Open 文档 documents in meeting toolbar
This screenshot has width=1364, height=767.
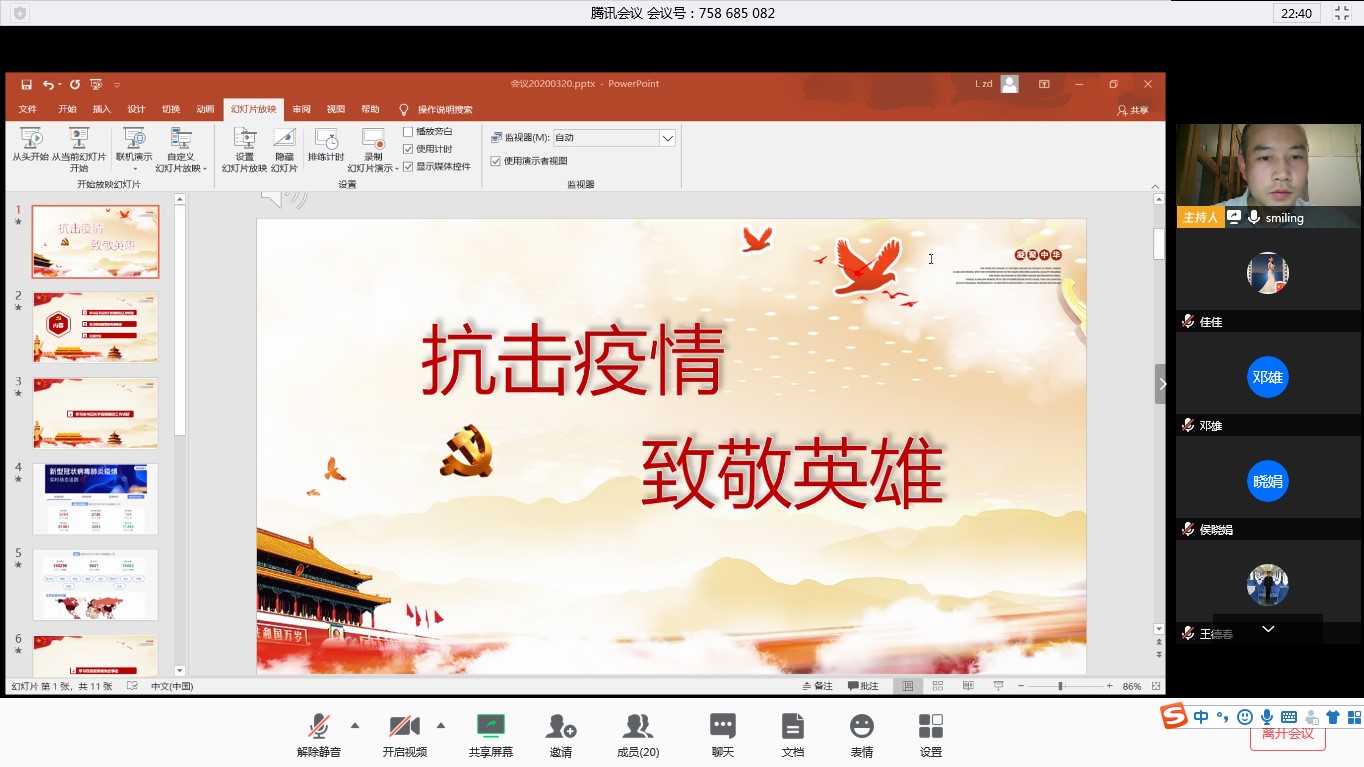pos(792,726)
